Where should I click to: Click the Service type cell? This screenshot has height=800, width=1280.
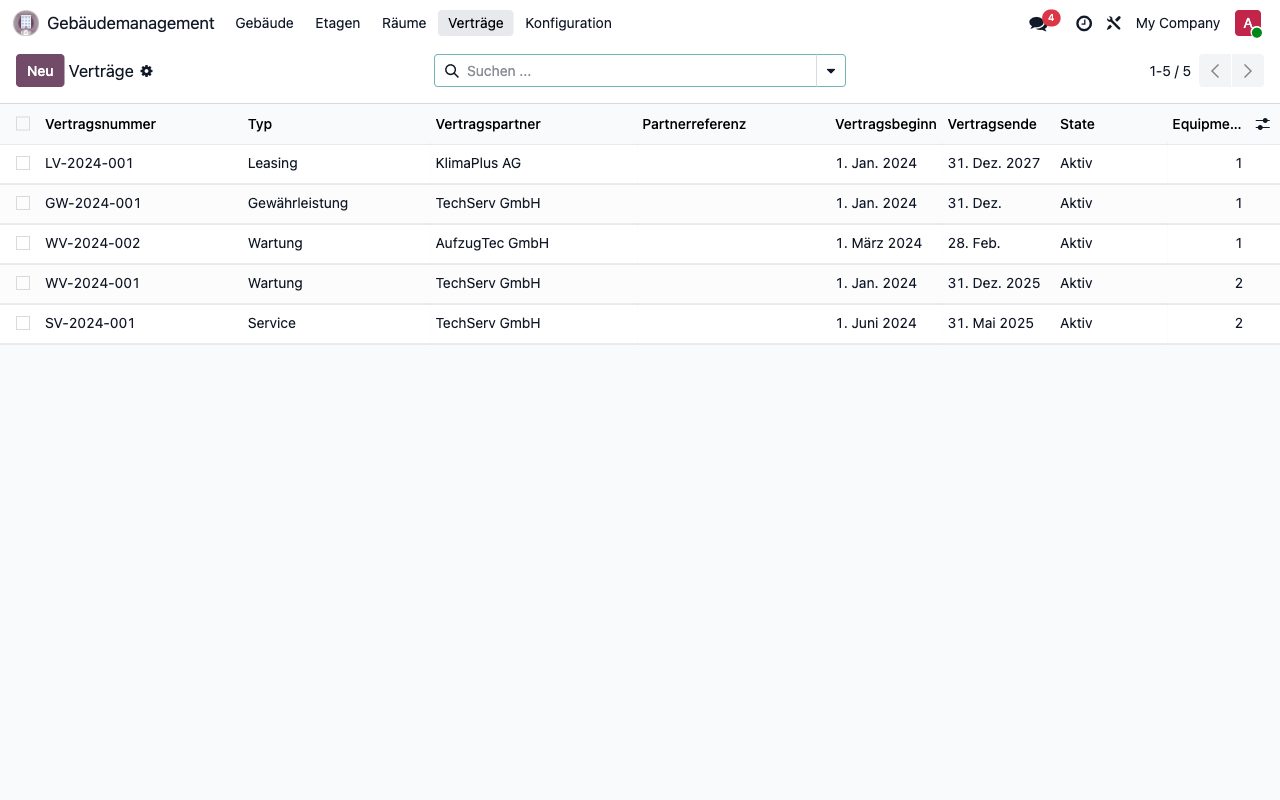[272, 323]
